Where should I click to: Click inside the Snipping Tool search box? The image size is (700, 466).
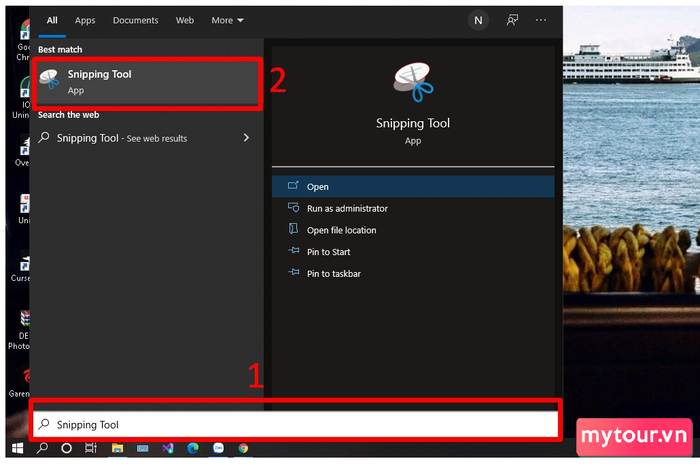click(x=295, y=424)
